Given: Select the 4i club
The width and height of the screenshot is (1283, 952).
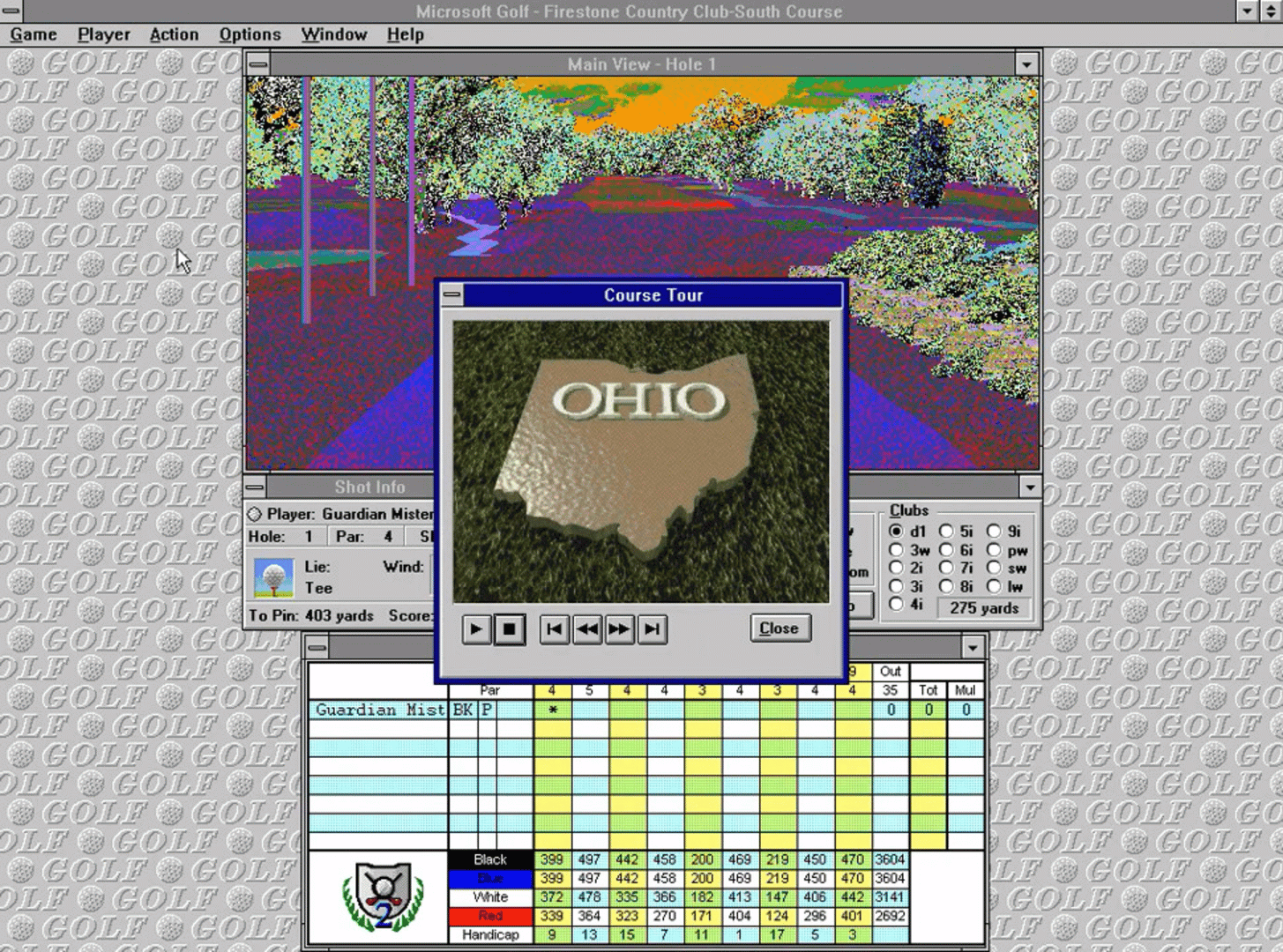Looking at the screenshot, I should [896, 604].
